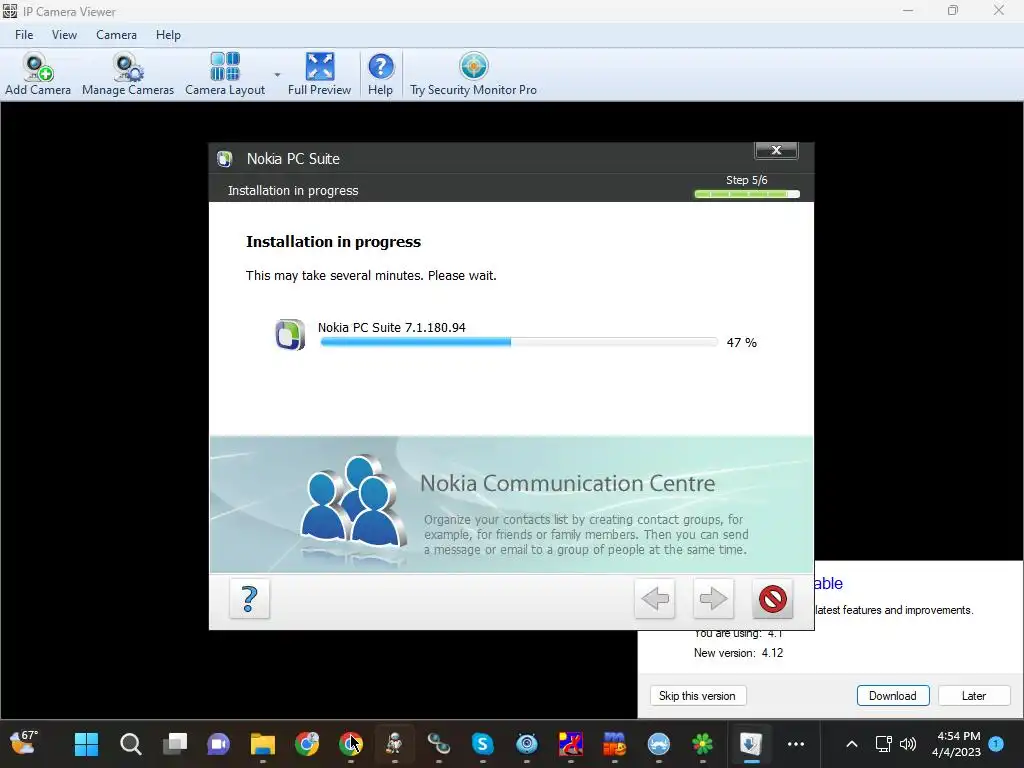Viewport: 1024px width, 768px height.
Task: Click the Later button in update popup
Action: [974, 696]
